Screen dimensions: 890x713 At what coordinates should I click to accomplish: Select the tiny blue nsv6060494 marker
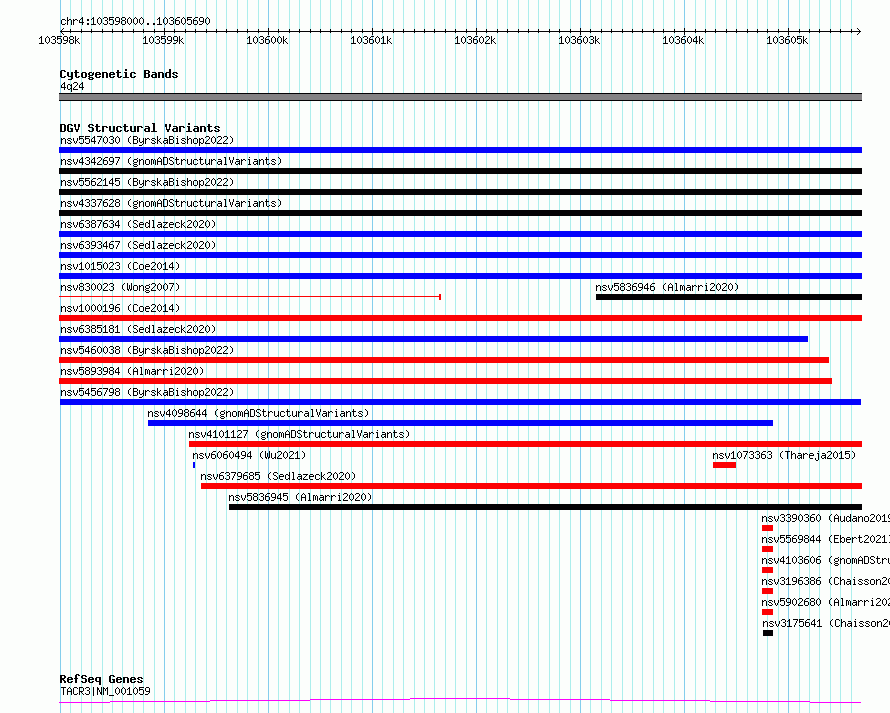194,465
